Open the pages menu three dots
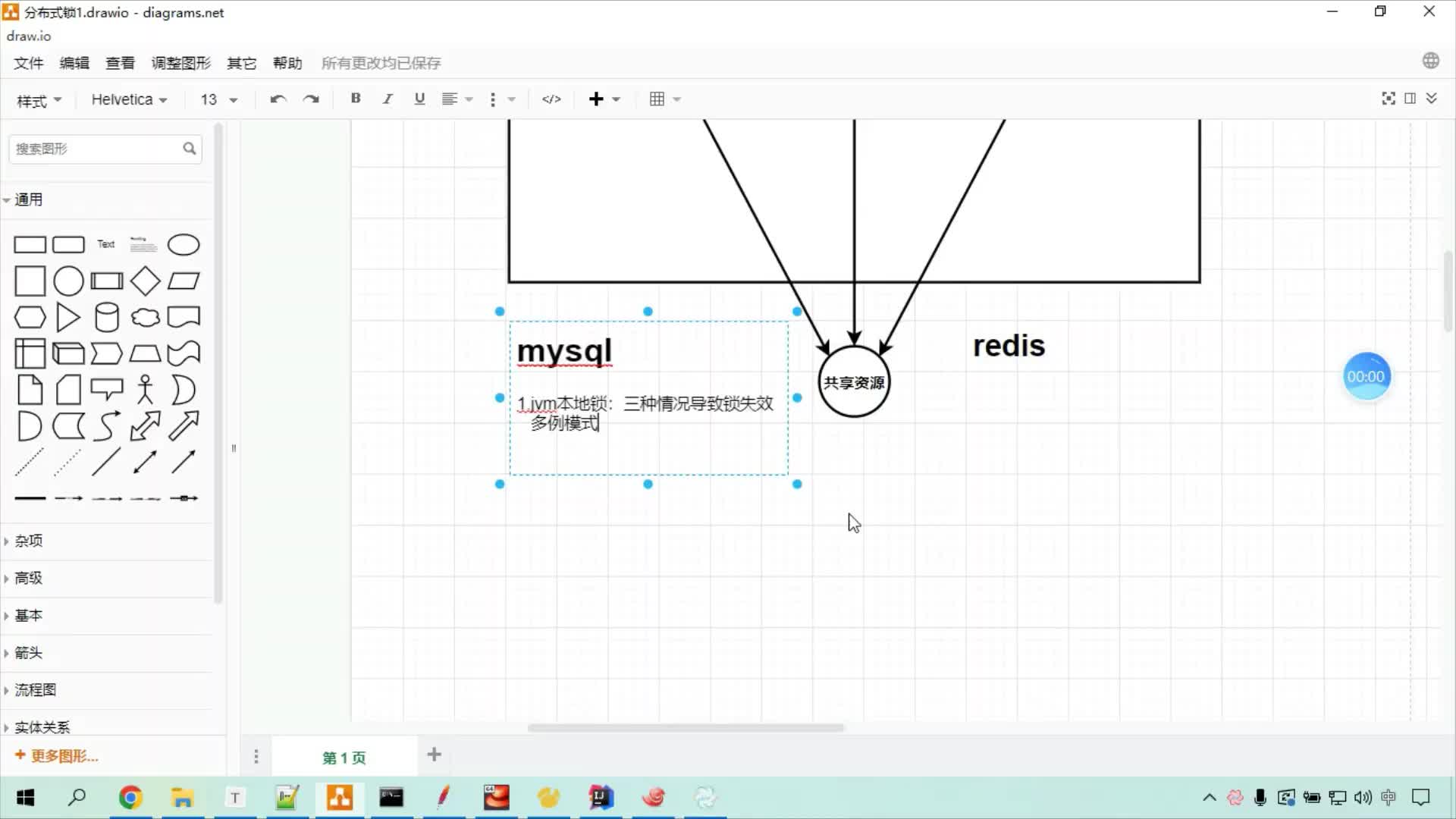Screen dimensions: 1456x819 pos(256,757)
